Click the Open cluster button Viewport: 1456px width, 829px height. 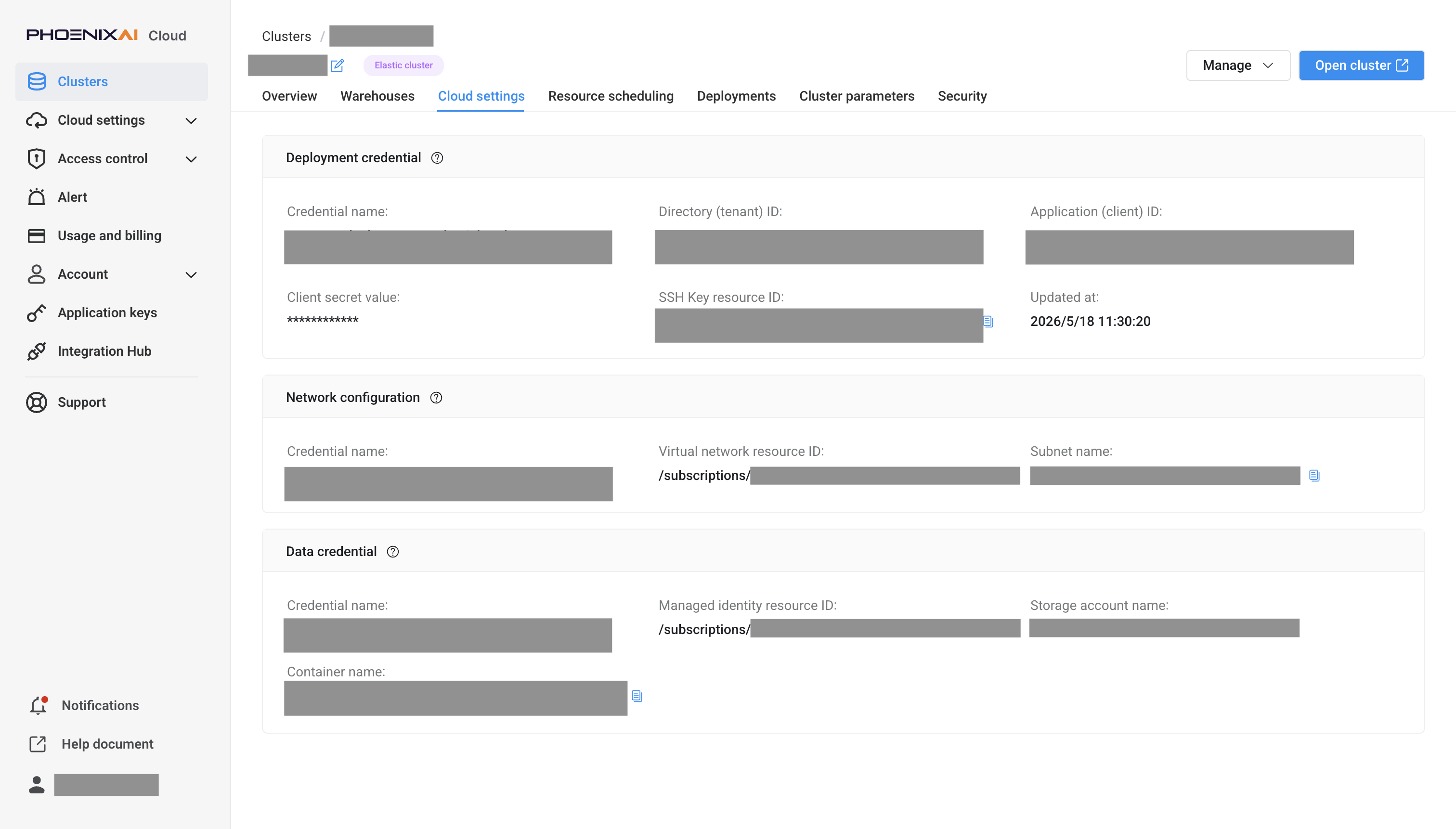pyautogui.click(x=1362, y=65)
